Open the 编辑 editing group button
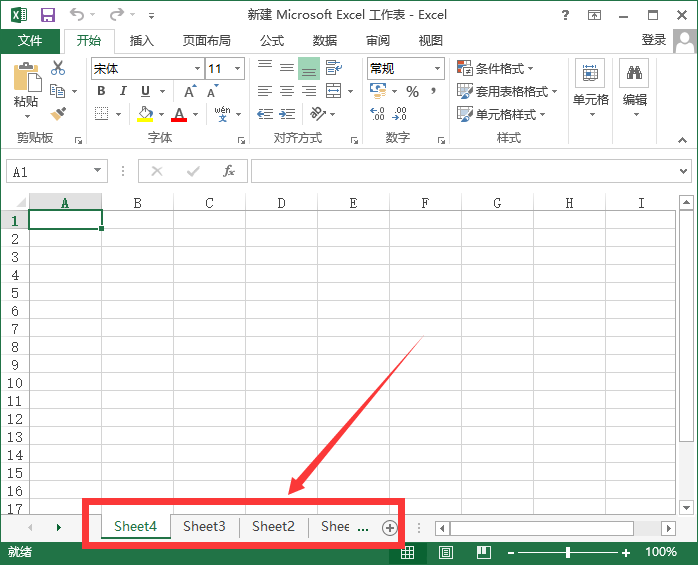Screen dimensions: 698x565 (x=634, y=88)
